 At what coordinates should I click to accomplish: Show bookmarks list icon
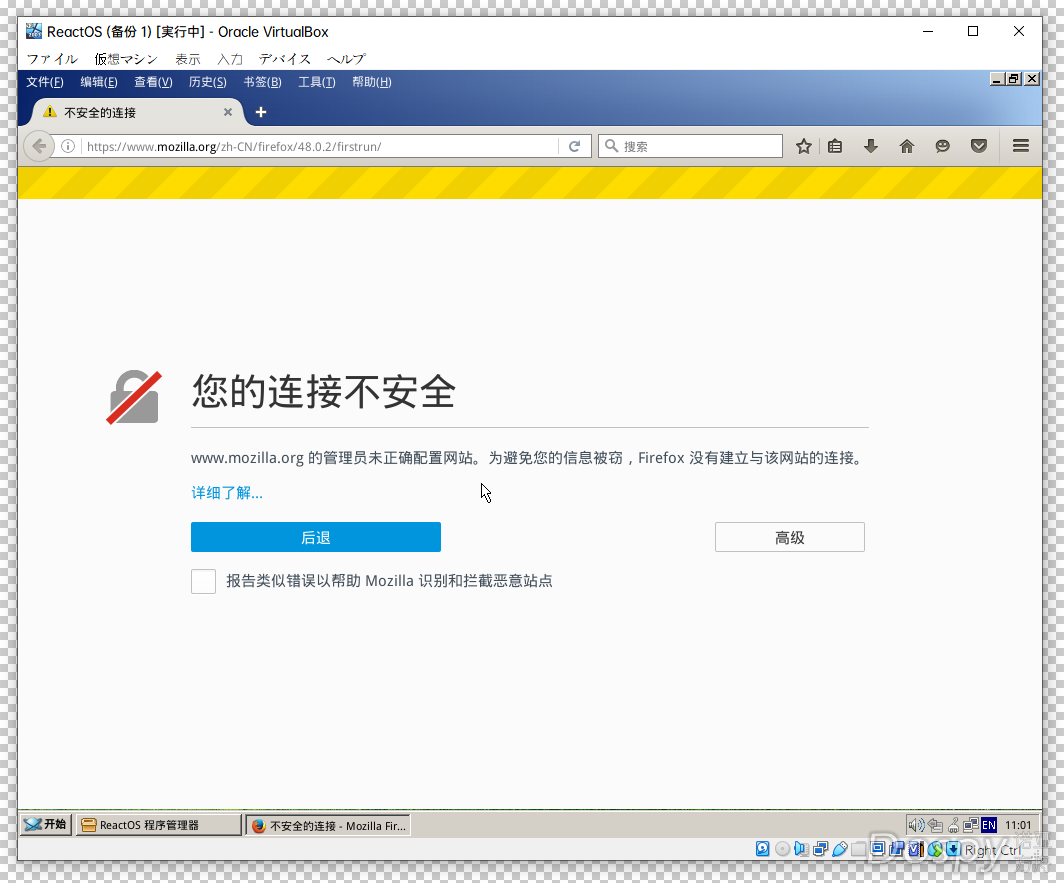[835, 146]
